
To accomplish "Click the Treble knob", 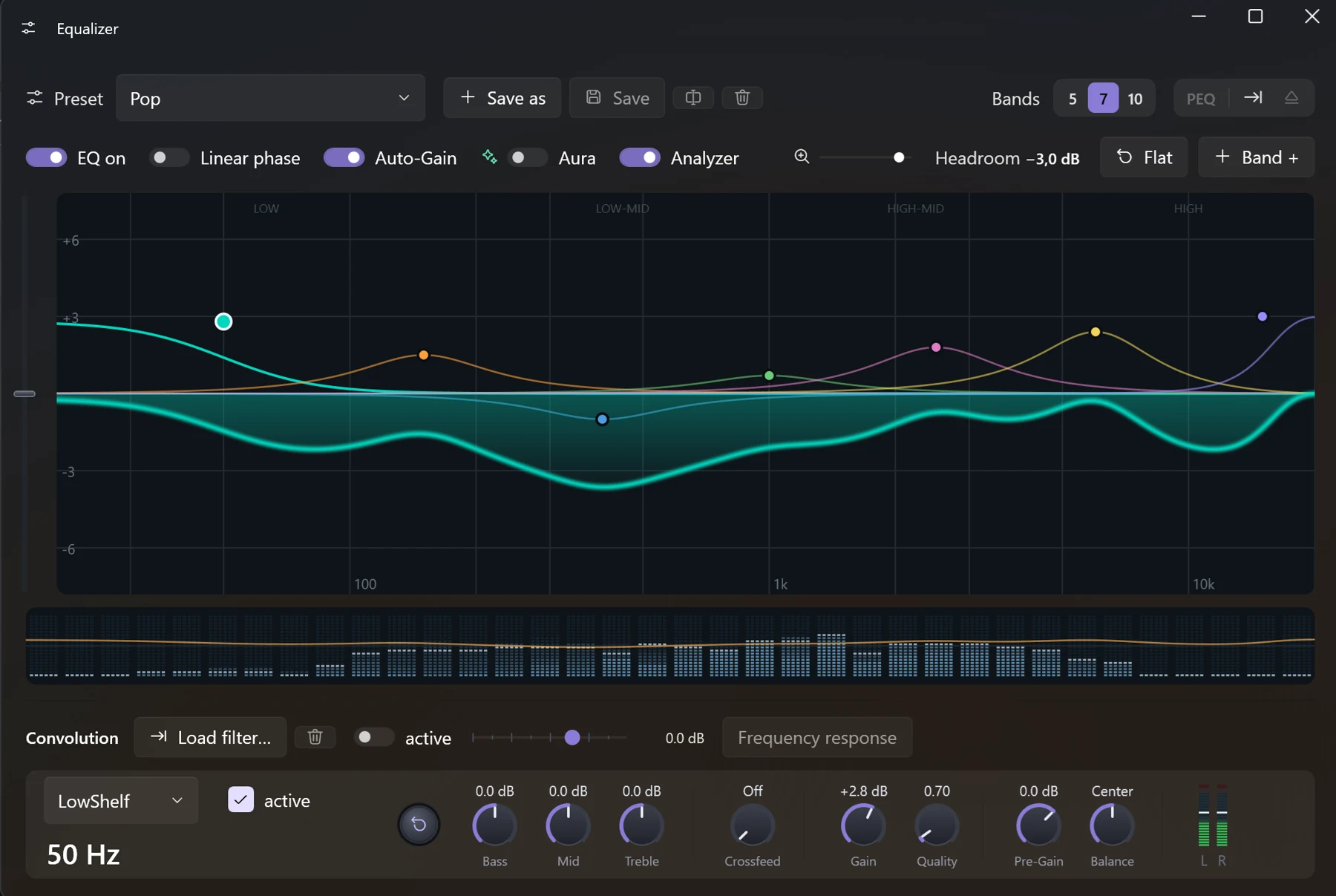I will [x=641, y=825].
